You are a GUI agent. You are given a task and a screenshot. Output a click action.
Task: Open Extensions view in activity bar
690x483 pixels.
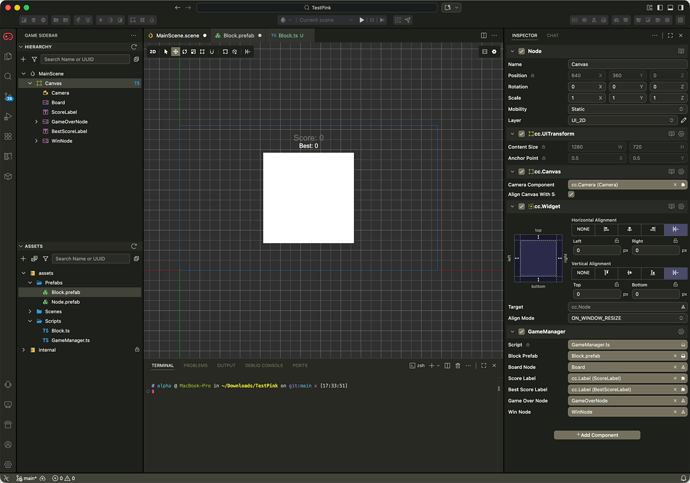click(x=8, y=136)
